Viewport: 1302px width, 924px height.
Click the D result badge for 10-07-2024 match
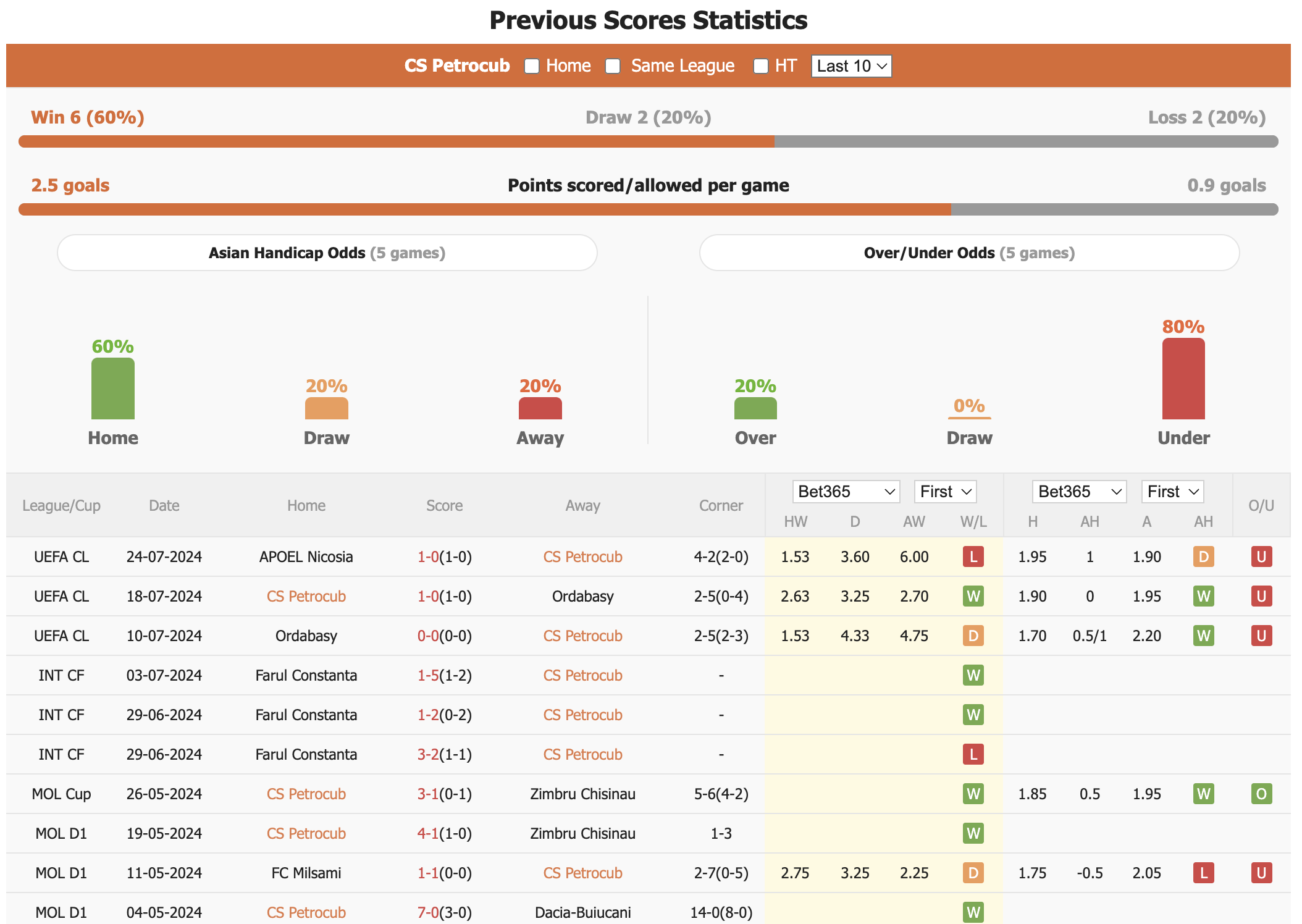(973, 636)
